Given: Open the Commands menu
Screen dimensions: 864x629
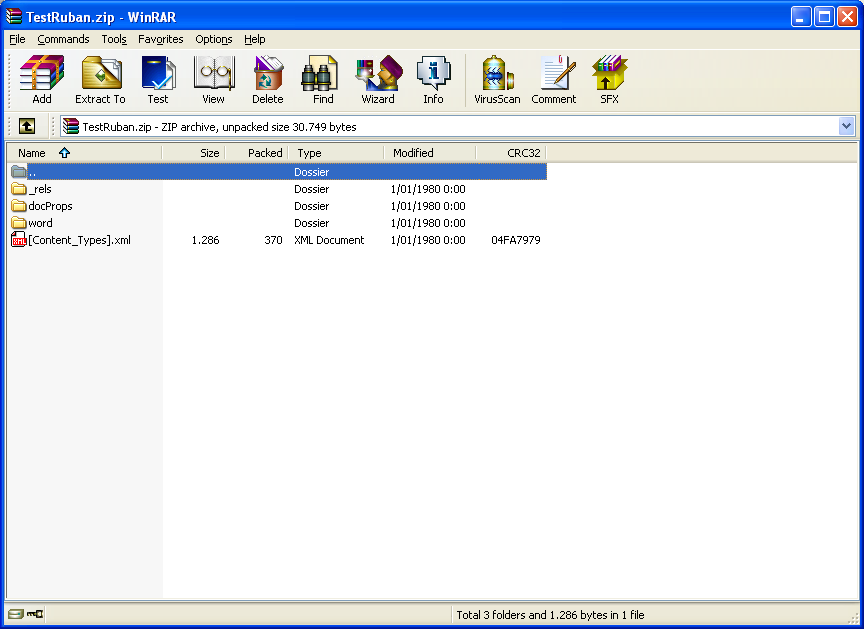Looking at the screenshot, I should coord(63,39).
